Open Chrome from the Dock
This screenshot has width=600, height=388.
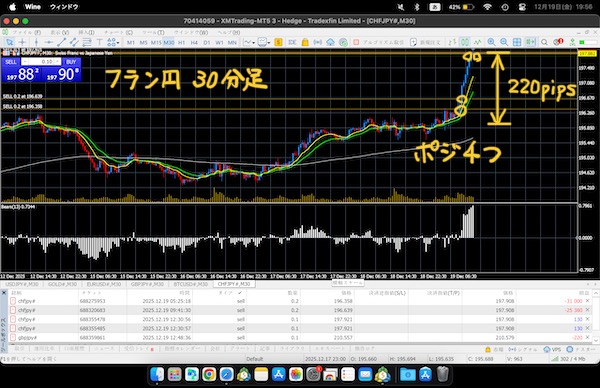pos(209,374)
